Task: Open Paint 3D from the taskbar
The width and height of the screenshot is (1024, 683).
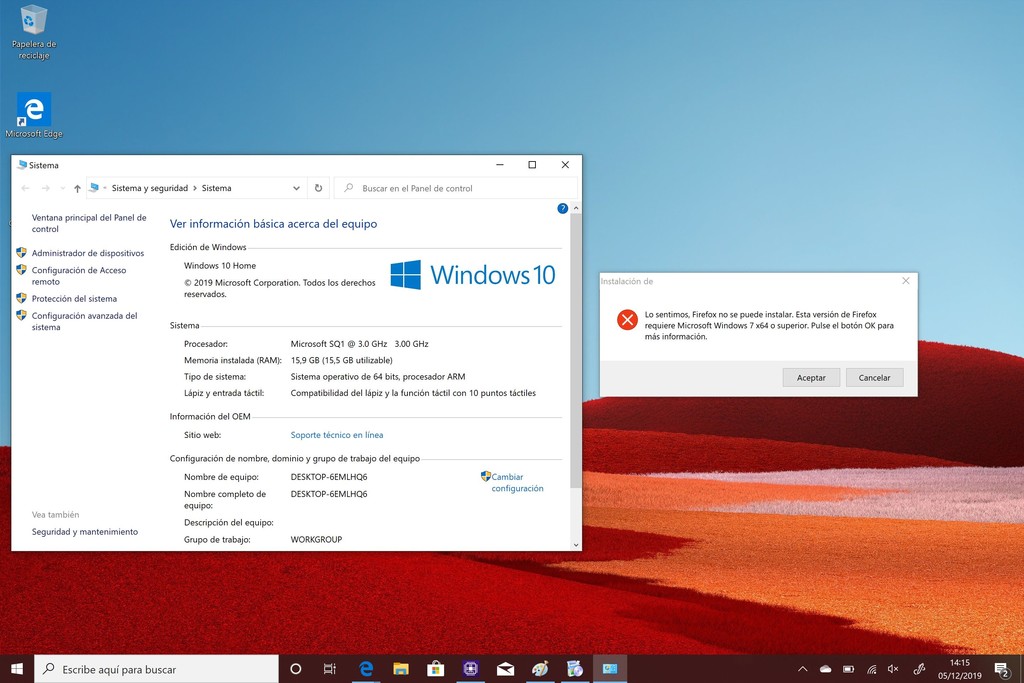Action: tap(542, 668)
